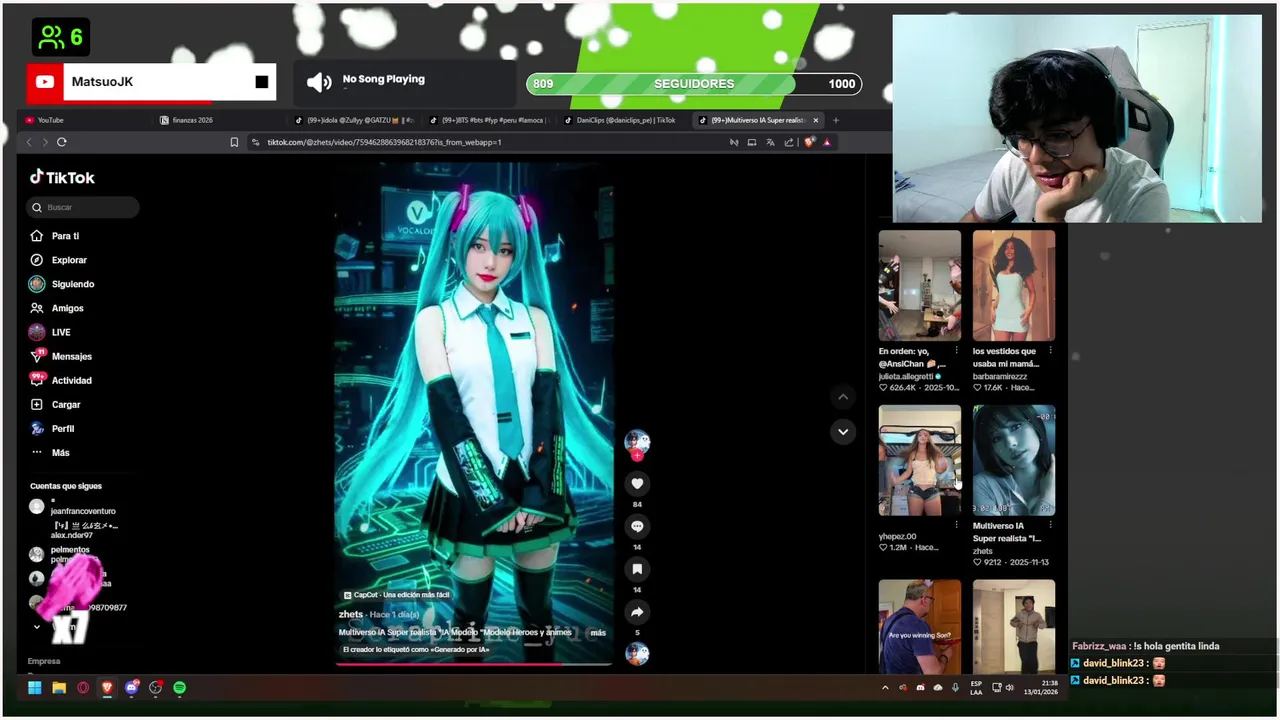Open Discord from the taskbar
The height and width of the screenshot is (720, 1280).
click(x=131, y=688)
